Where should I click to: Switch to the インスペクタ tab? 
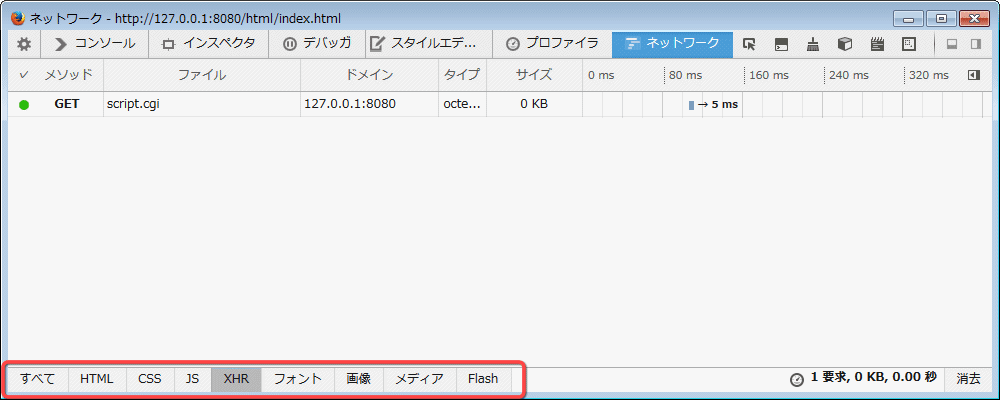click(x=210, y=44)
